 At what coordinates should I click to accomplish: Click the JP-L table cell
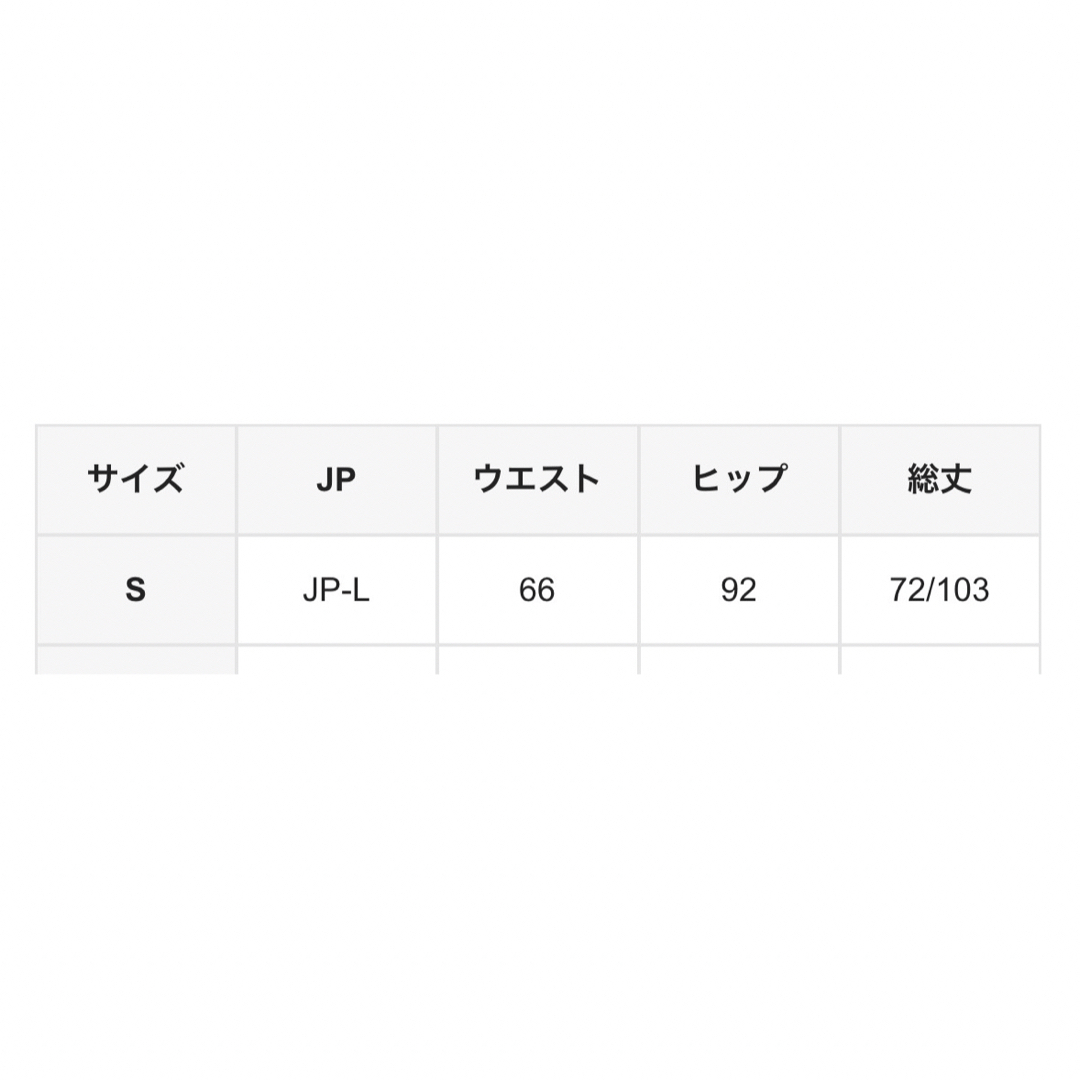(337, 590)
